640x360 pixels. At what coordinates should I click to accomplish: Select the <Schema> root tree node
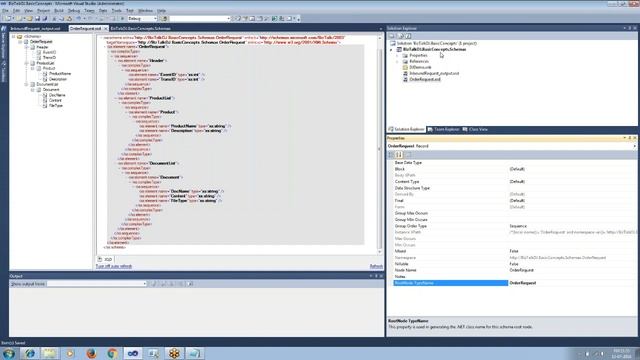(32, 36)
